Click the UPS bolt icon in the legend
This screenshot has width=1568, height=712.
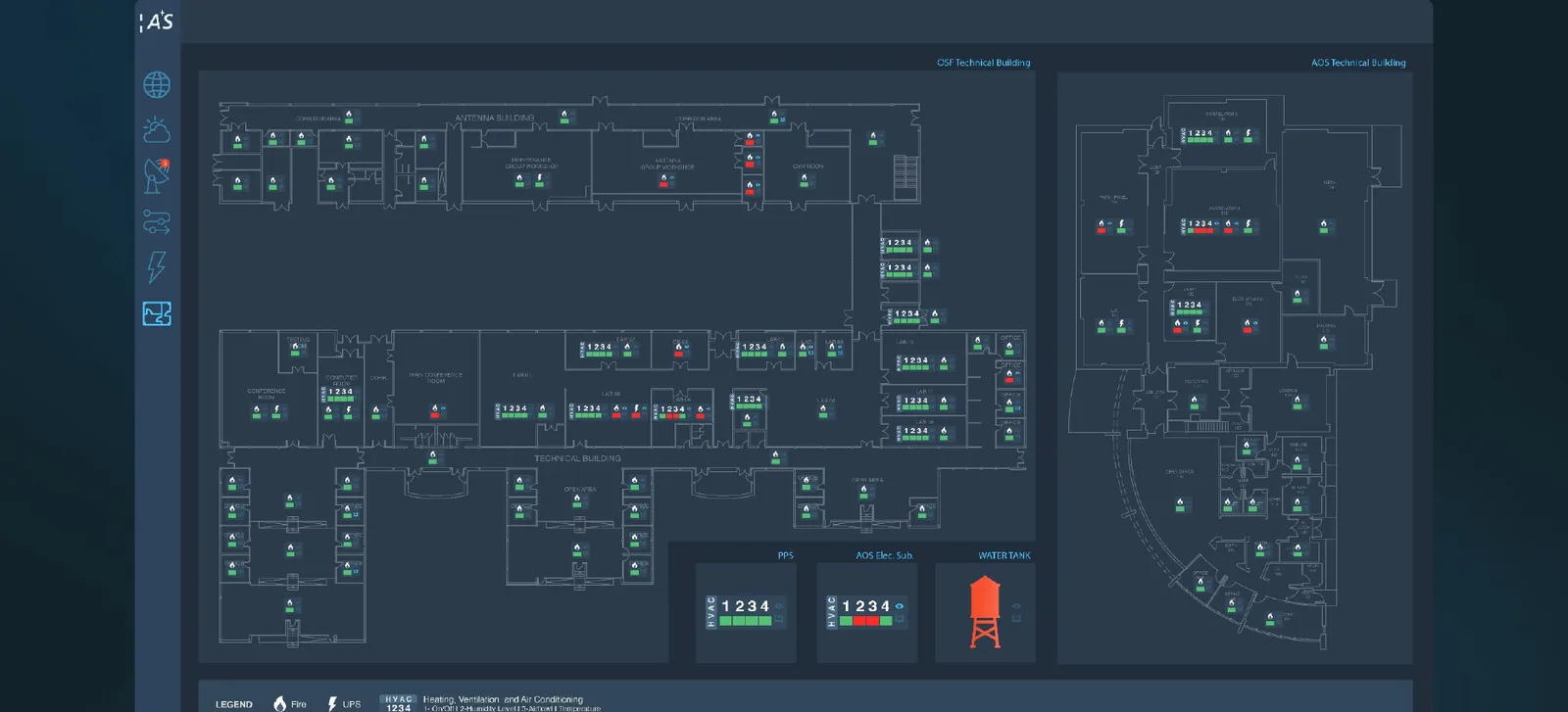332,703
